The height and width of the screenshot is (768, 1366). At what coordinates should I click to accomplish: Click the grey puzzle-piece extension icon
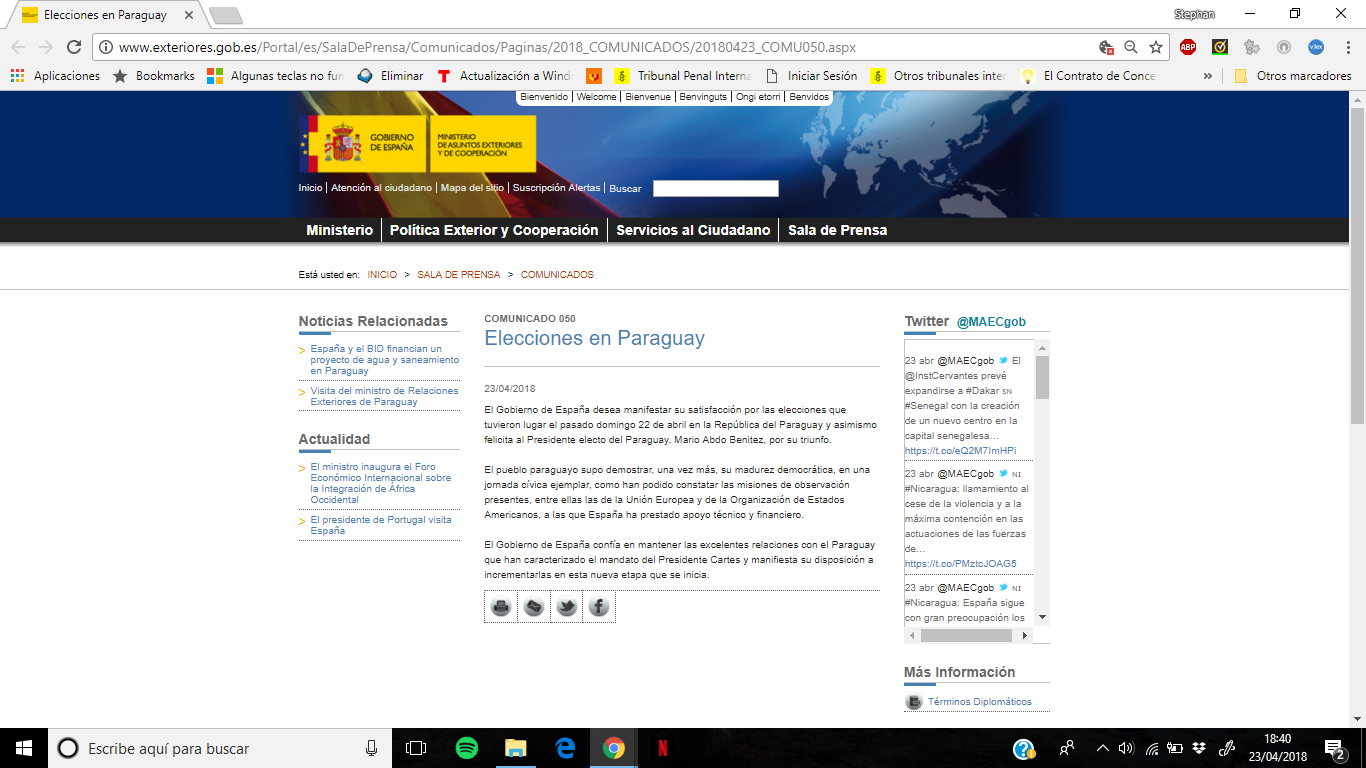click(1252, 47)
